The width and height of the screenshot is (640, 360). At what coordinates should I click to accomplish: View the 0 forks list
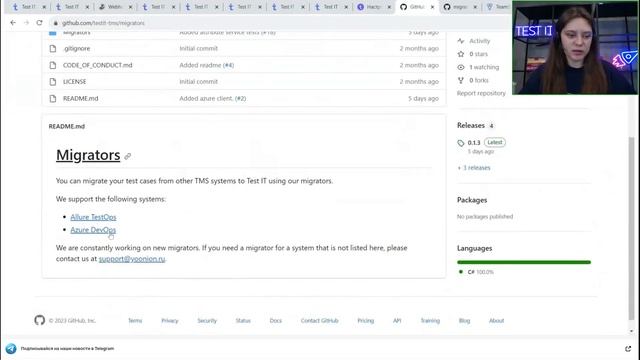[479, 80]
